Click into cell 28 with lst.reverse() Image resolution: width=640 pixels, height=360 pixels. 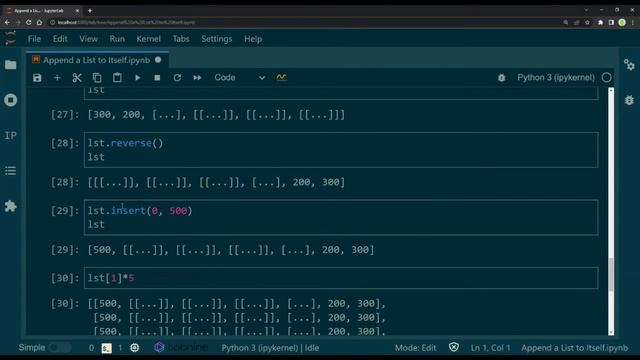coord(341,150)
